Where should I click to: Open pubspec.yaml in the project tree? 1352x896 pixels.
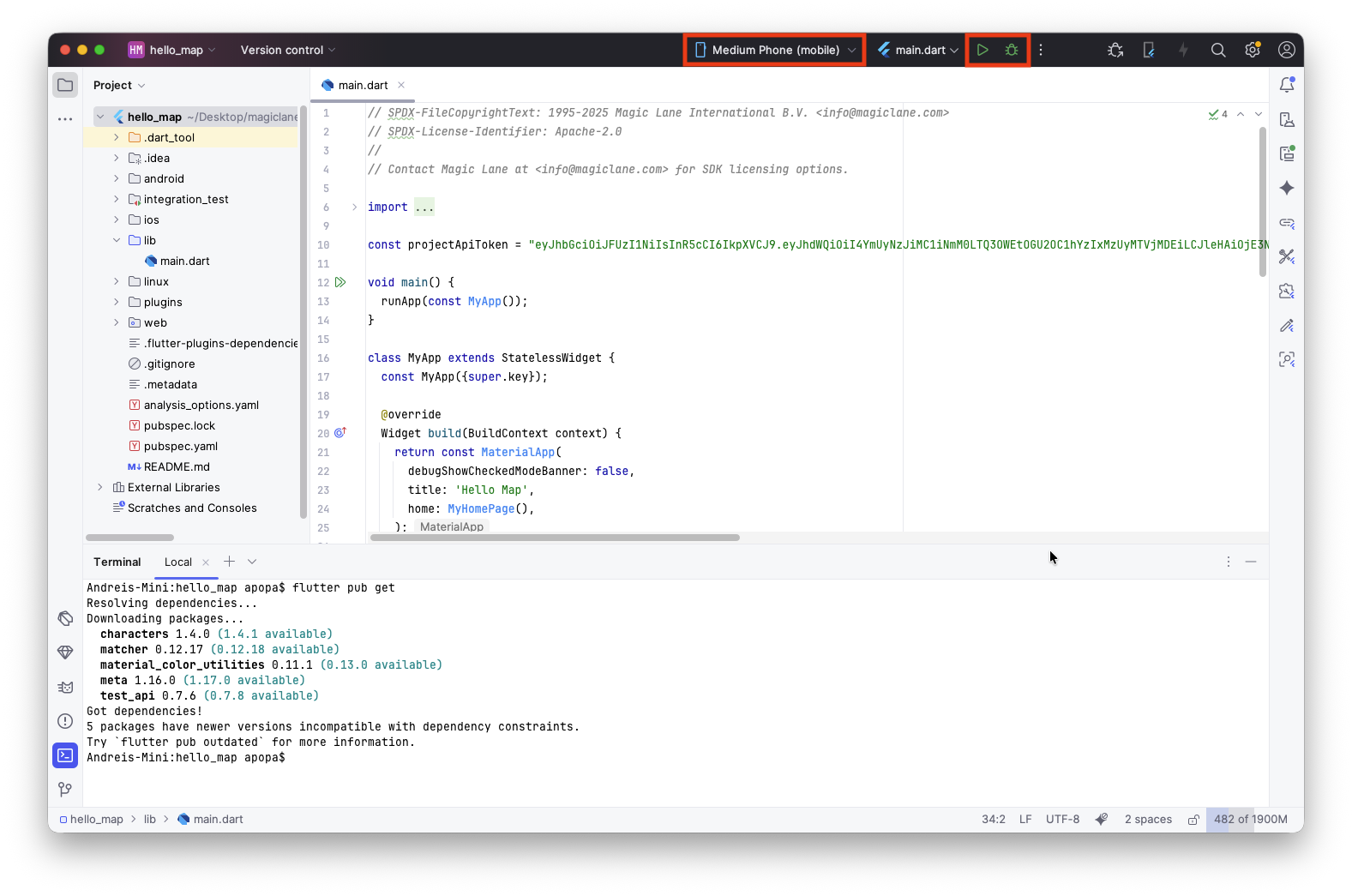pyautogui.click(x=181, y=446)
